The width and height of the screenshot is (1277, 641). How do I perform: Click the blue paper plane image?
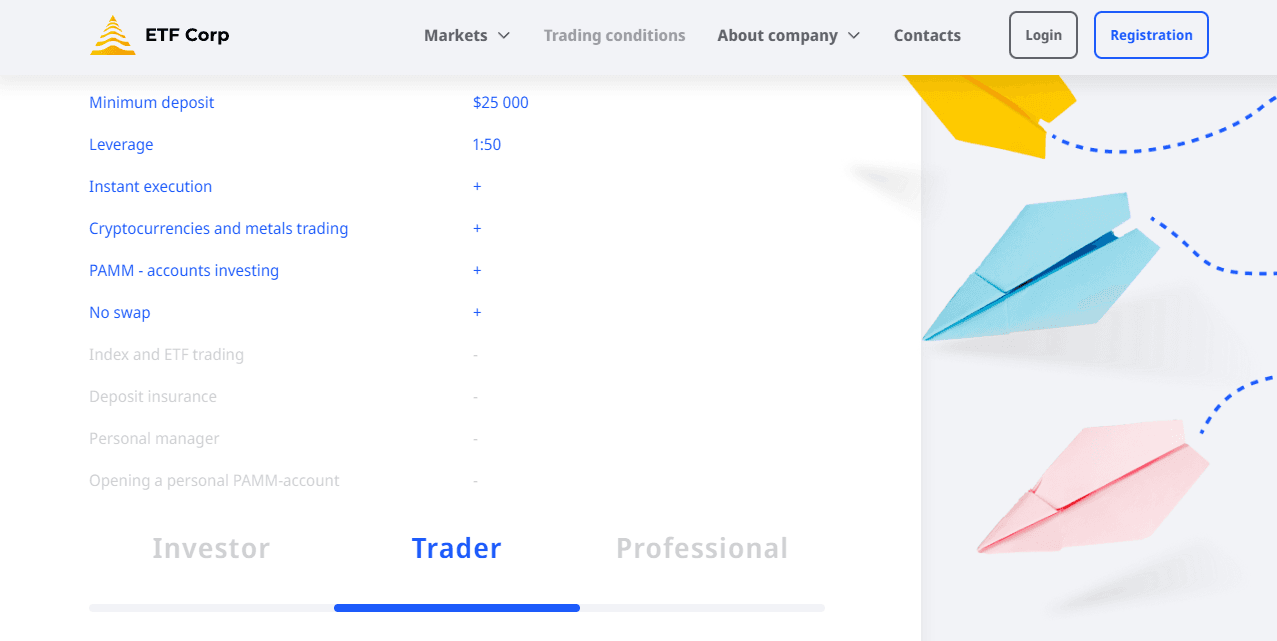tap(1040, 270)
